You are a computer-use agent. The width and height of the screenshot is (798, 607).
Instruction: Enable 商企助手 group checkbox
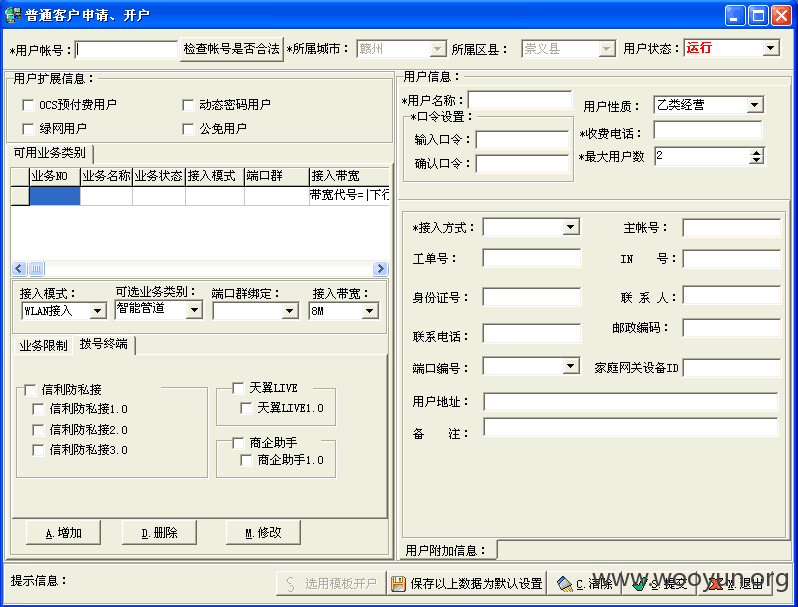tap(238, 443)
